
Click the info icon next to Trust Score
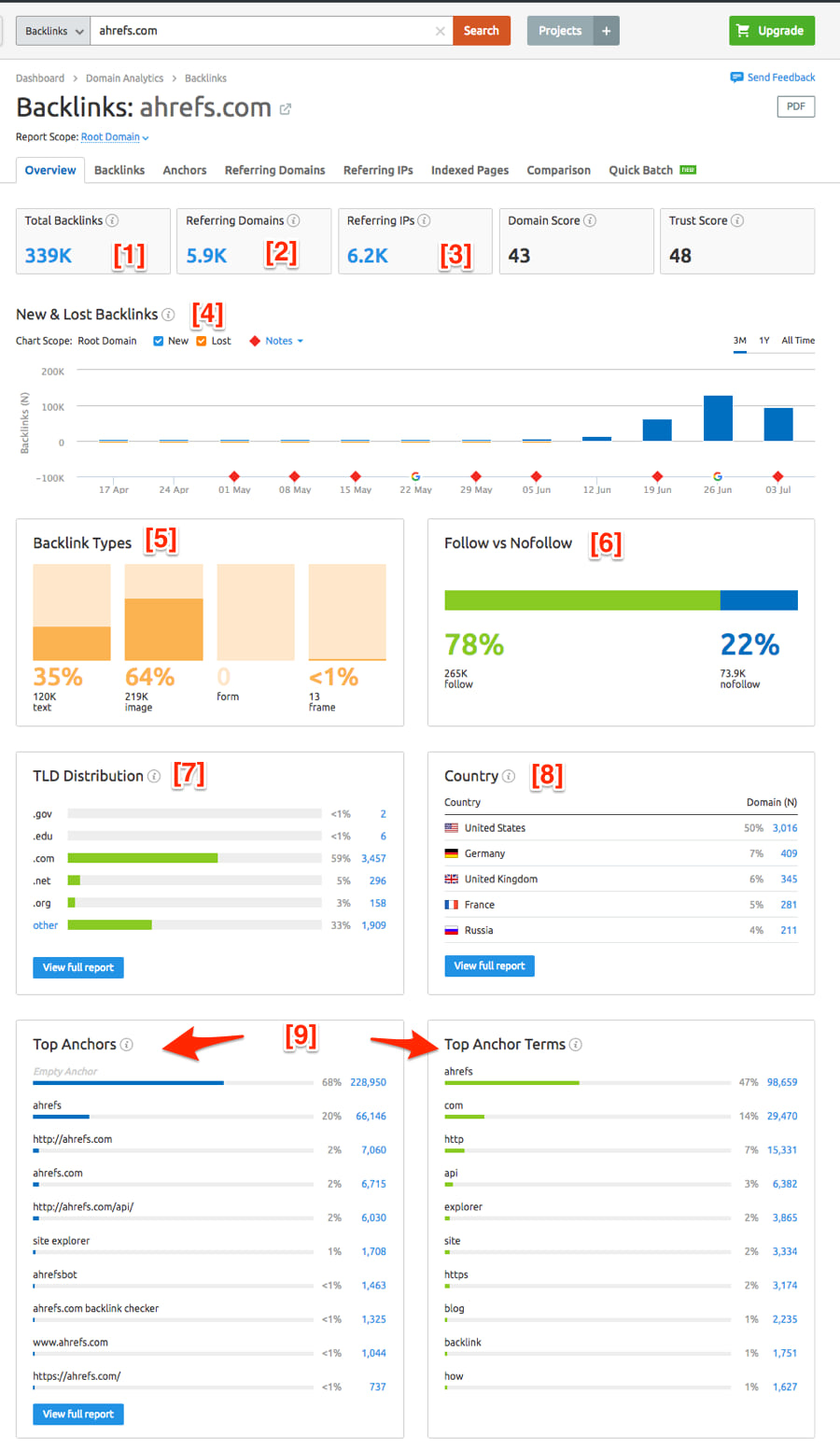click(737, 220)
